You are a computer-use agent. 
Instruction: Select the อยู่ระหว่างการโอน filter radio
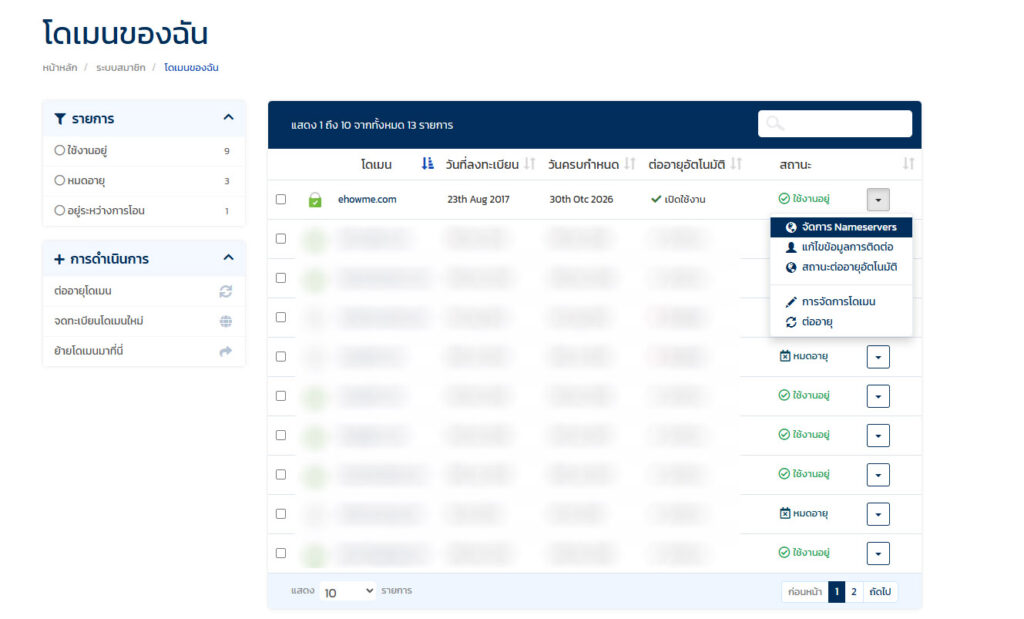59,210
